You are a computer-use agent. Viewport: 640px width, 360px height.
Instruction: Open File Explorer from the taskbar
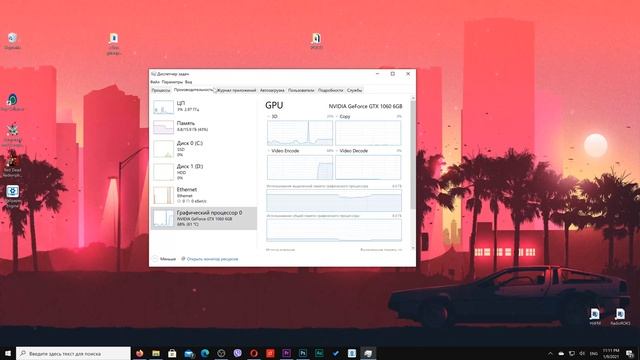[156, 353]
